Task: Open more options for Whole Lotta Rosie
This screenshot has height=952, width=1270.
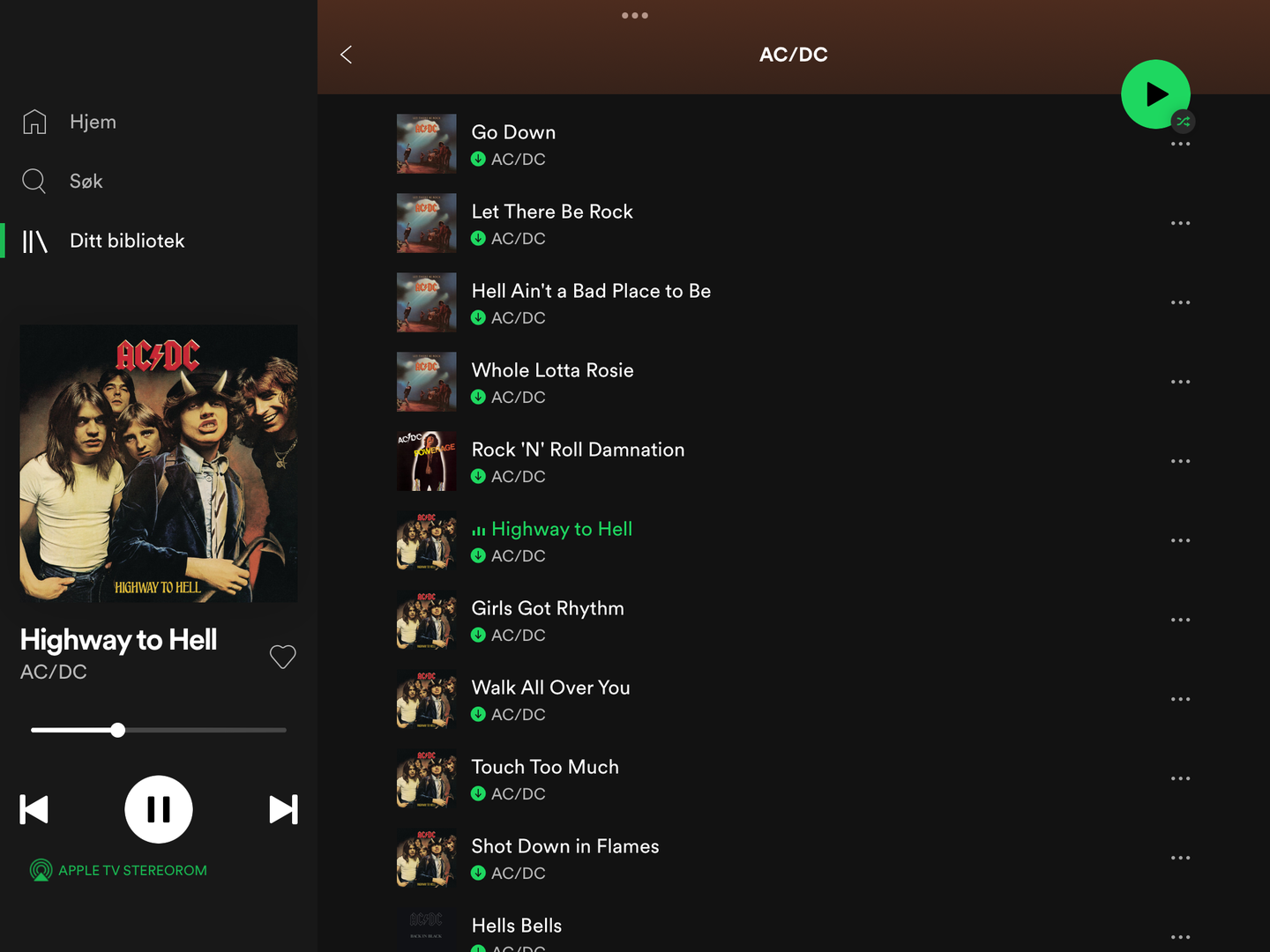Action: [1180, 382]
